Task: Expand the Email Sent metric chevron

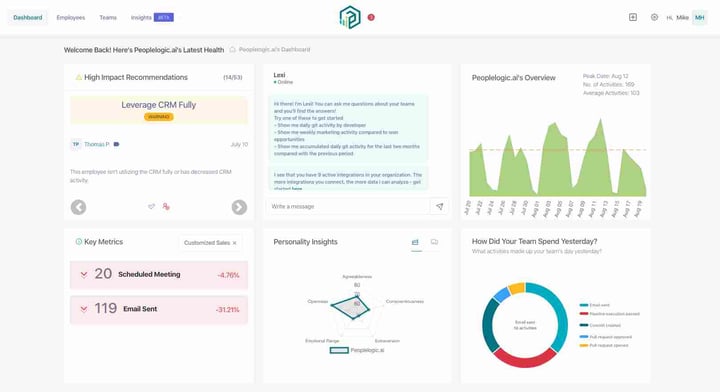Action: coord(84,309)
